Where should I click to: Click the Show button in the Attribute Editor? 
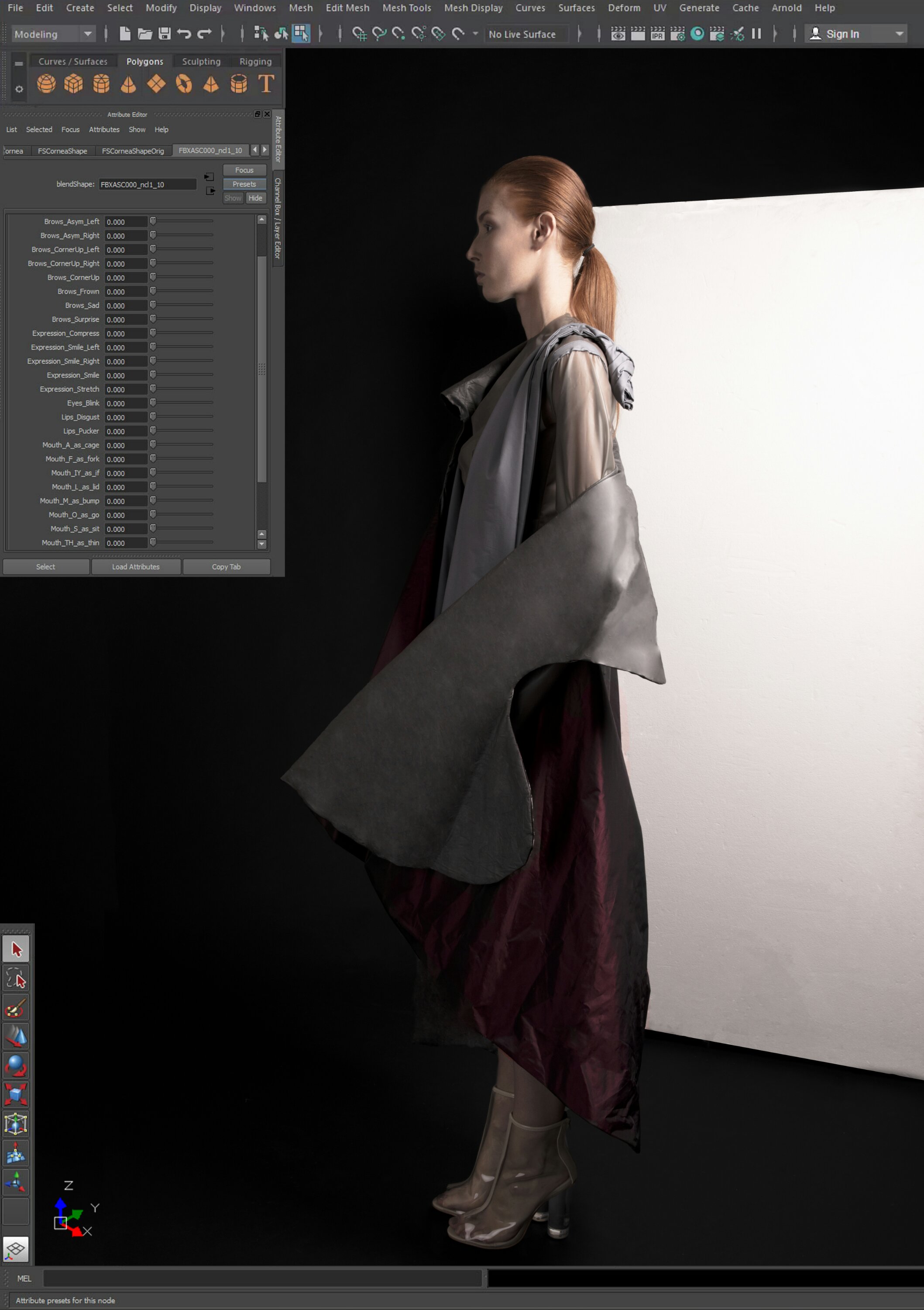pyautogui.click(x=233, y=198)
